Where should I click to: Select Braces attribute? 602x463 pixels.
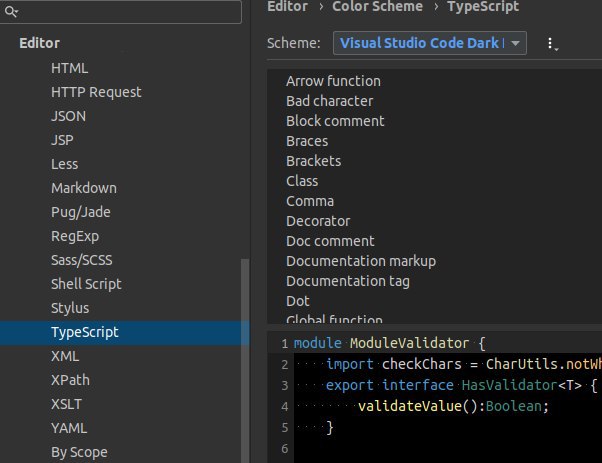[307, 141]
